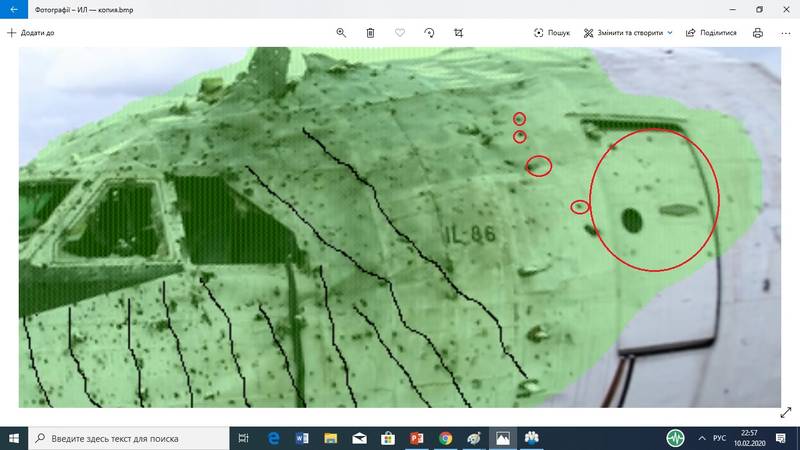Open Microsoft Store from taskbar
Viewport: 800px width, 450px height.
pyautogui.click(x=388, y=438)
